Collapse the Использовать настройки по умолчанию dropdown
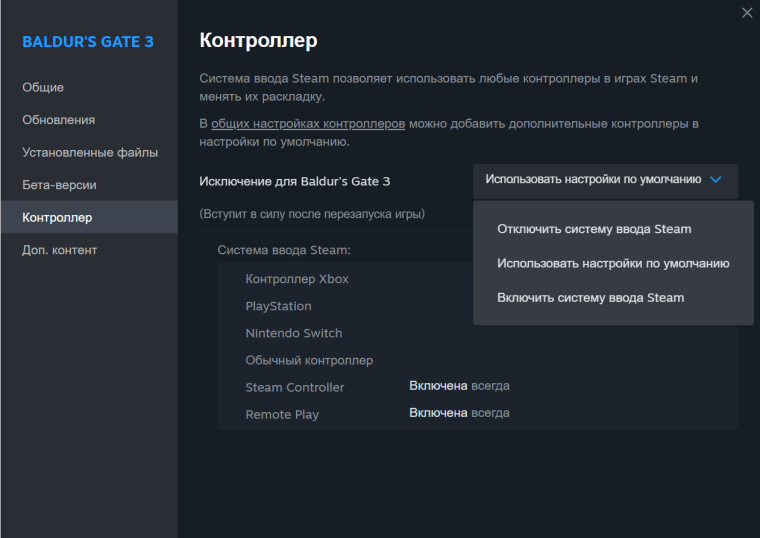The width and height of the screenshot is (760, 538). 605,180
